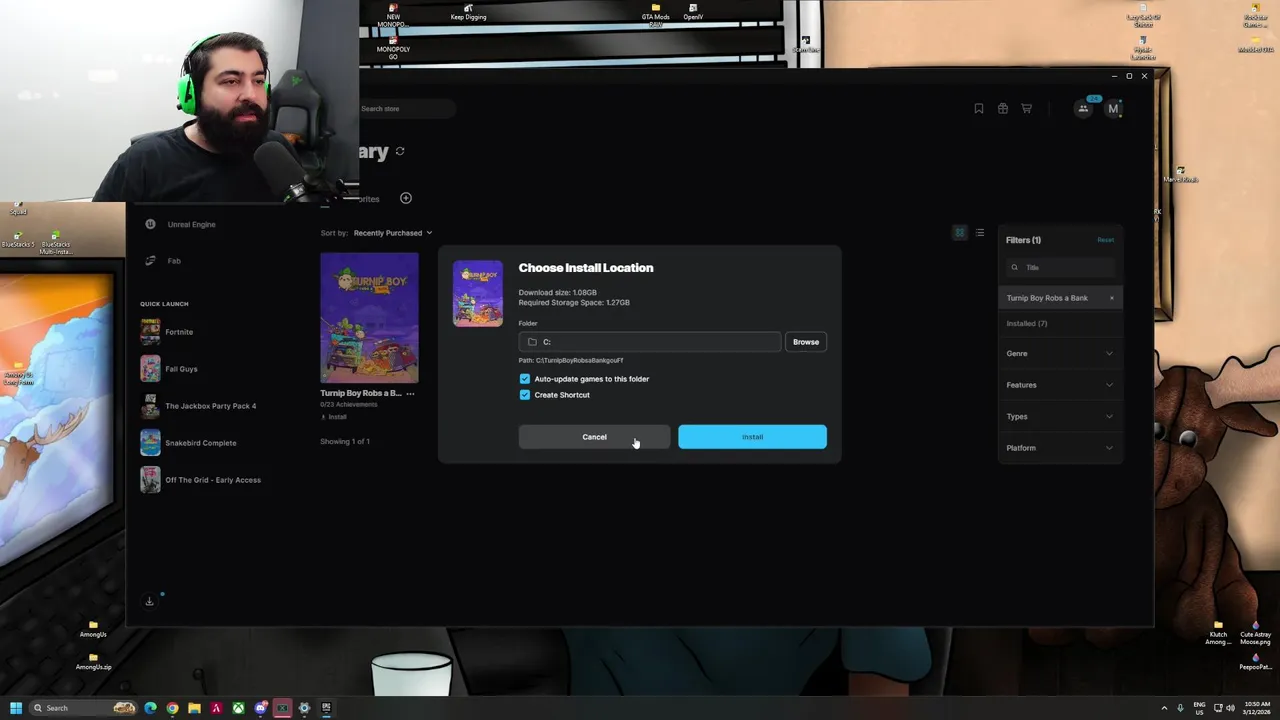This screenshot has height=720, width=1280.
Task: Open the shopping cart icon
Action: 1026,109
